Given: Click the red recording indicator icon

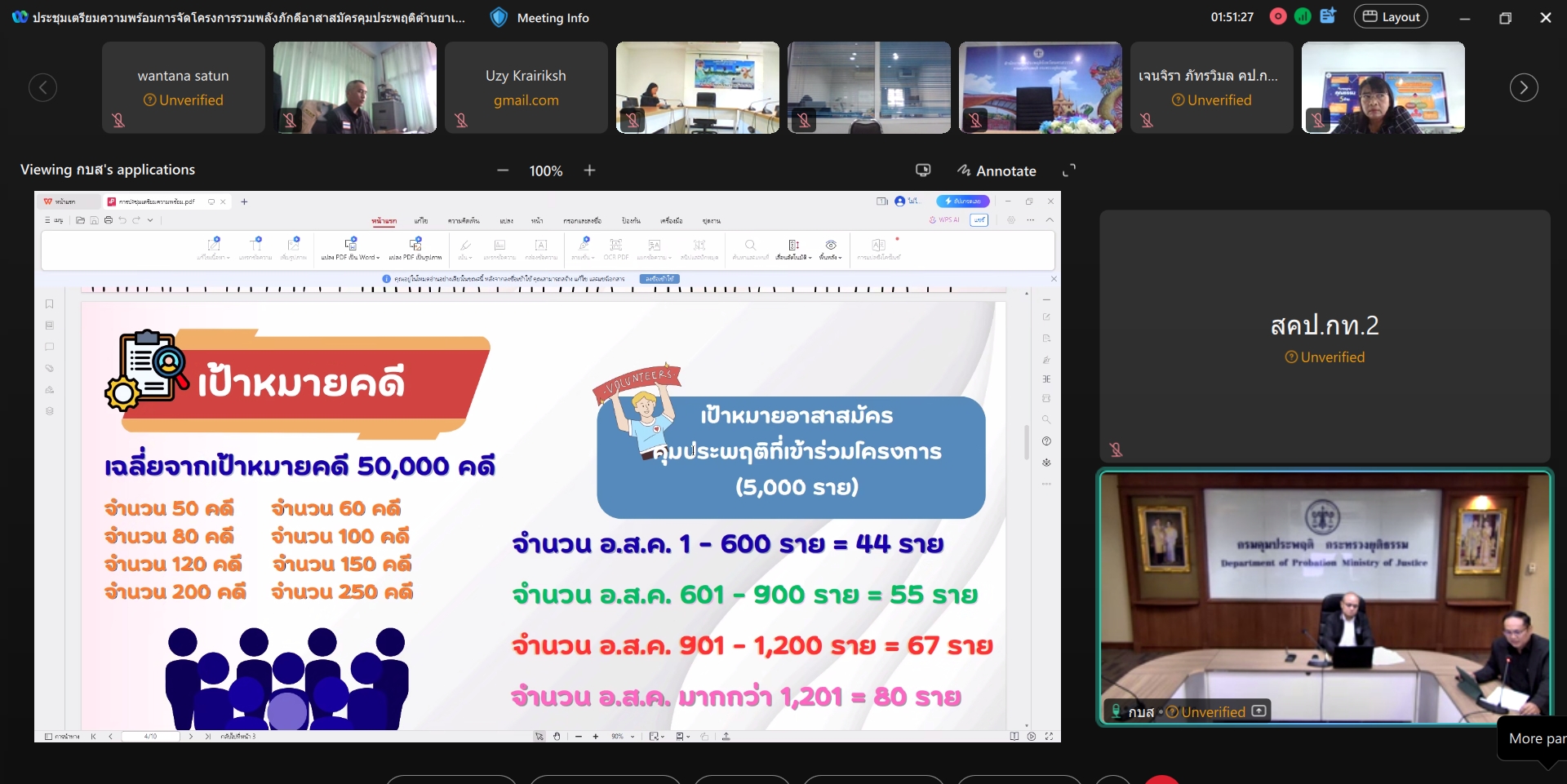Looking at the screenshot, I should tap(1278, 16).
